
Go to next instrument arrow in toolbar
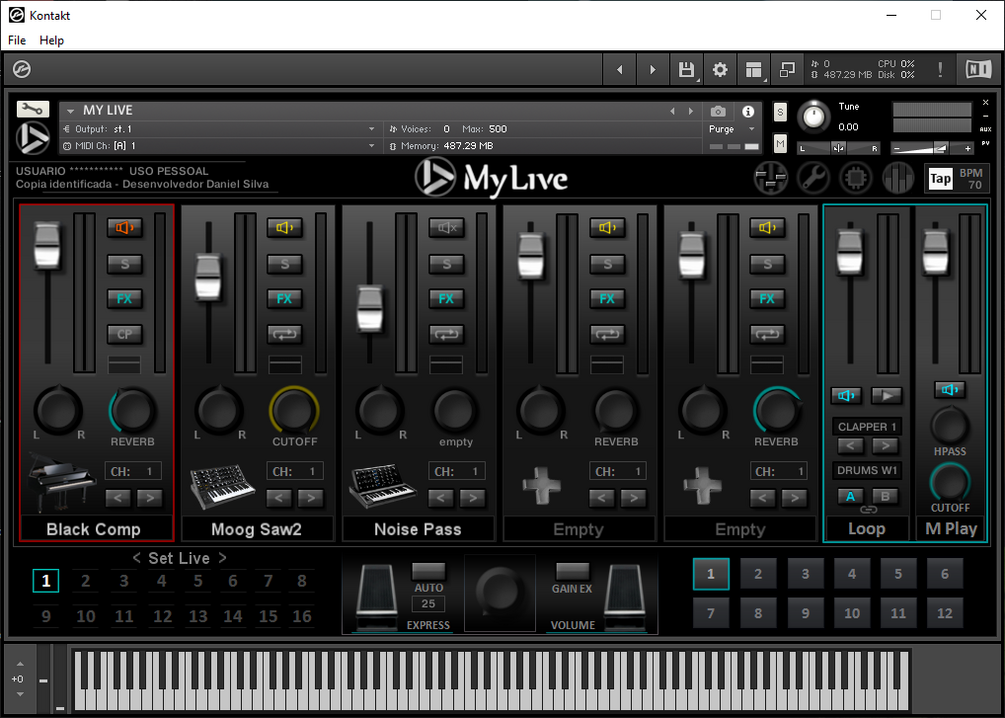(x=652, y=69)
